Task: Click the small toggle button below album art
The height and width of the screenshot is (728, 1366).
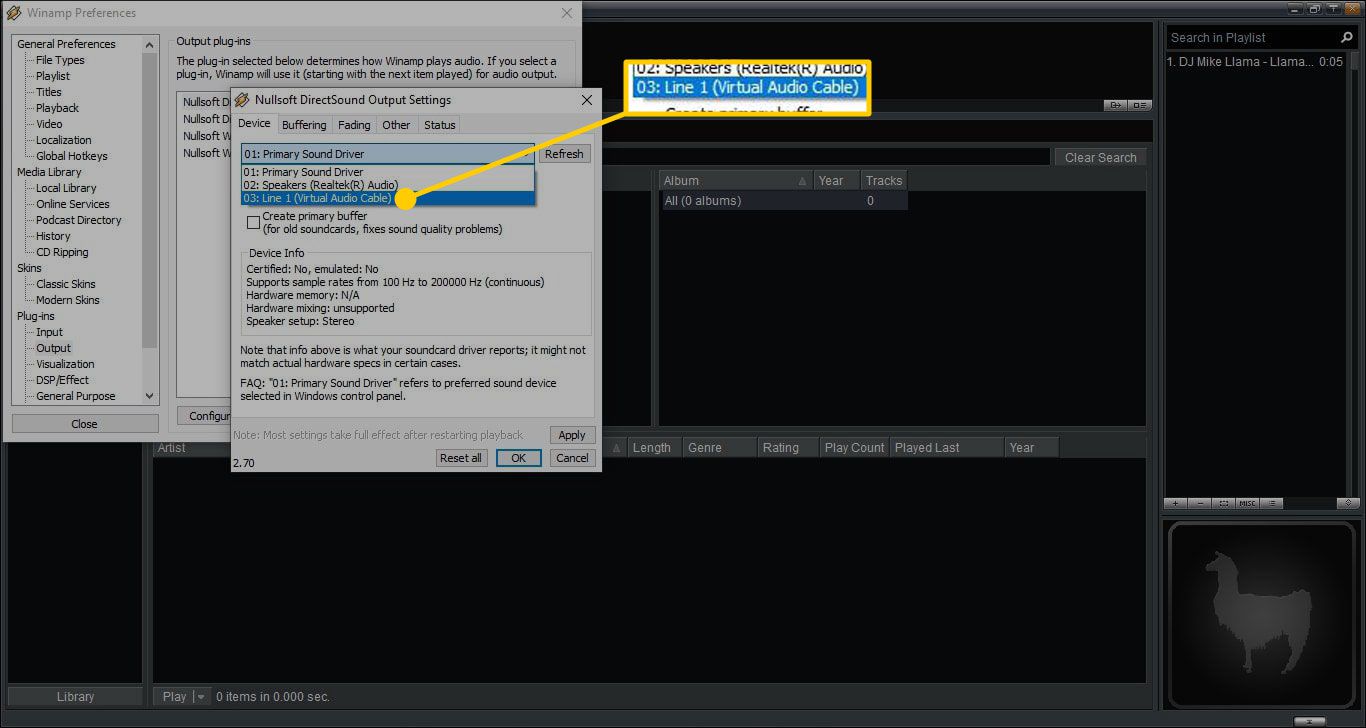Action: tap(1309, 721)
